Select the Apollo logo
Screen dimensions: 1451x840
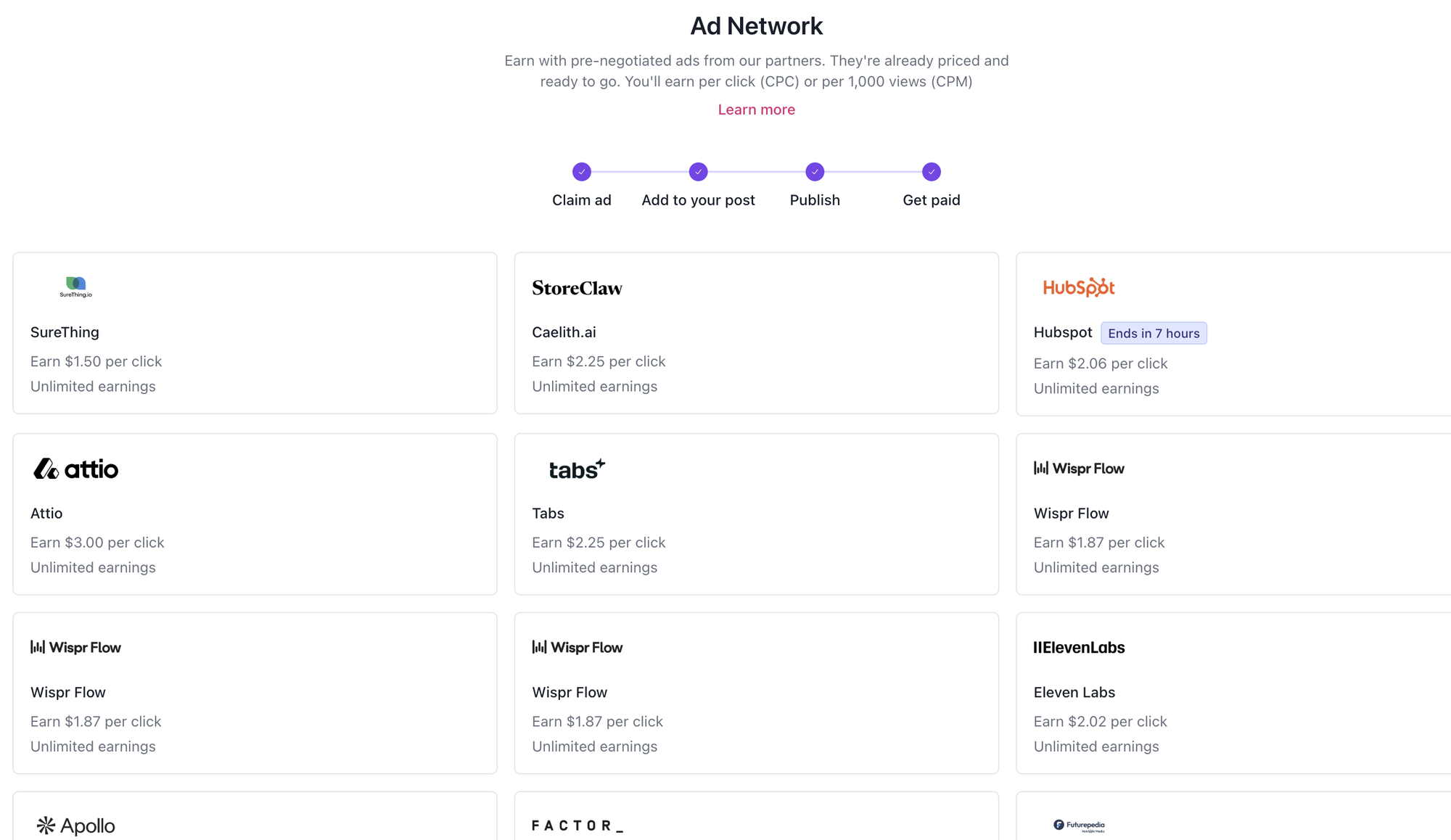click(75, 825)
